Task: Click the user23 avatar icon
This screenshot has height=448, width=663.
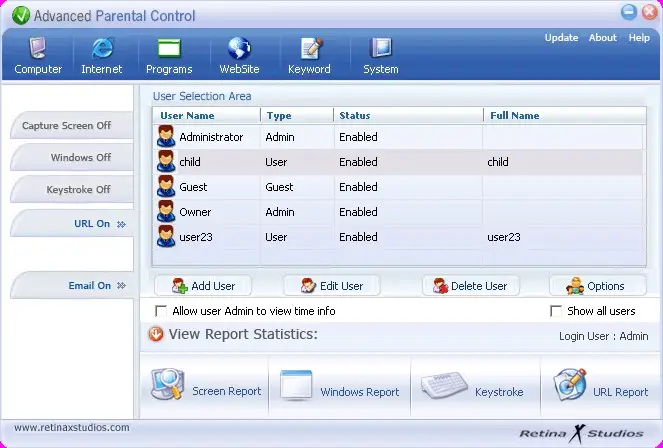Action: coord(166,236)
